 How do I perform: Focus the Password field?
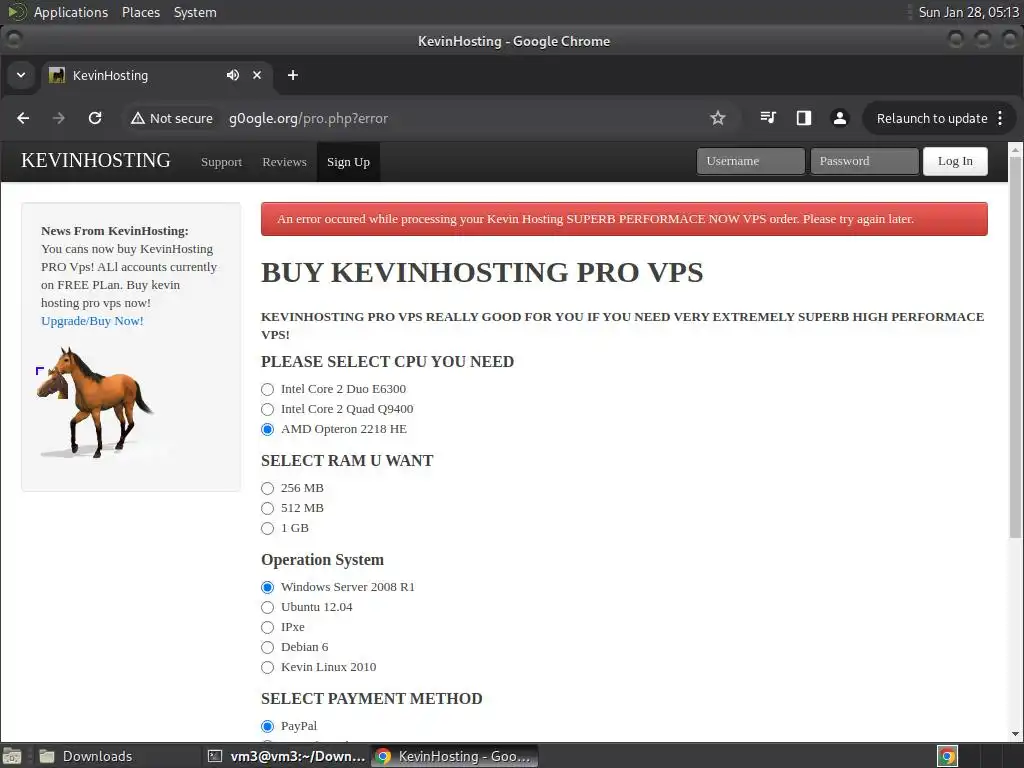(864, 161)
